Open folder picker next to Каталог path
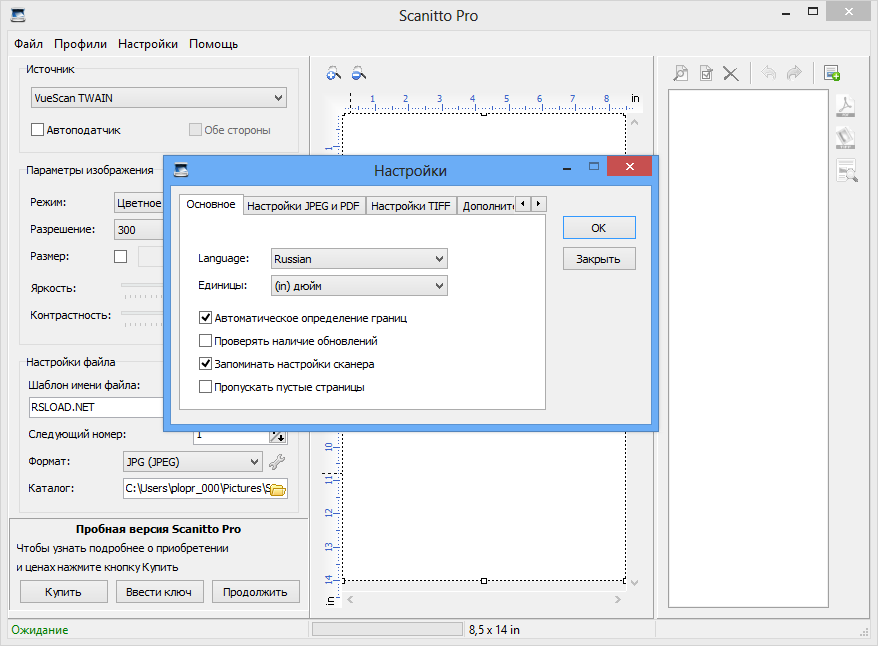The width and height of the screenshot is (878, 646). pyautogui.click(x=276, y=489)
